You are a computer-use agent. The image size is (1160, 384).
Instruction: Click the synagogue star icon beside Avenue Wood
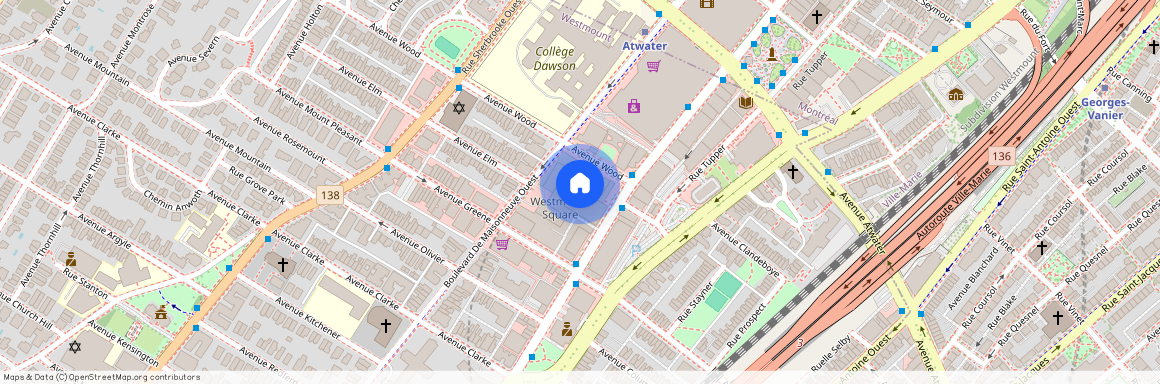click(459, 108)
